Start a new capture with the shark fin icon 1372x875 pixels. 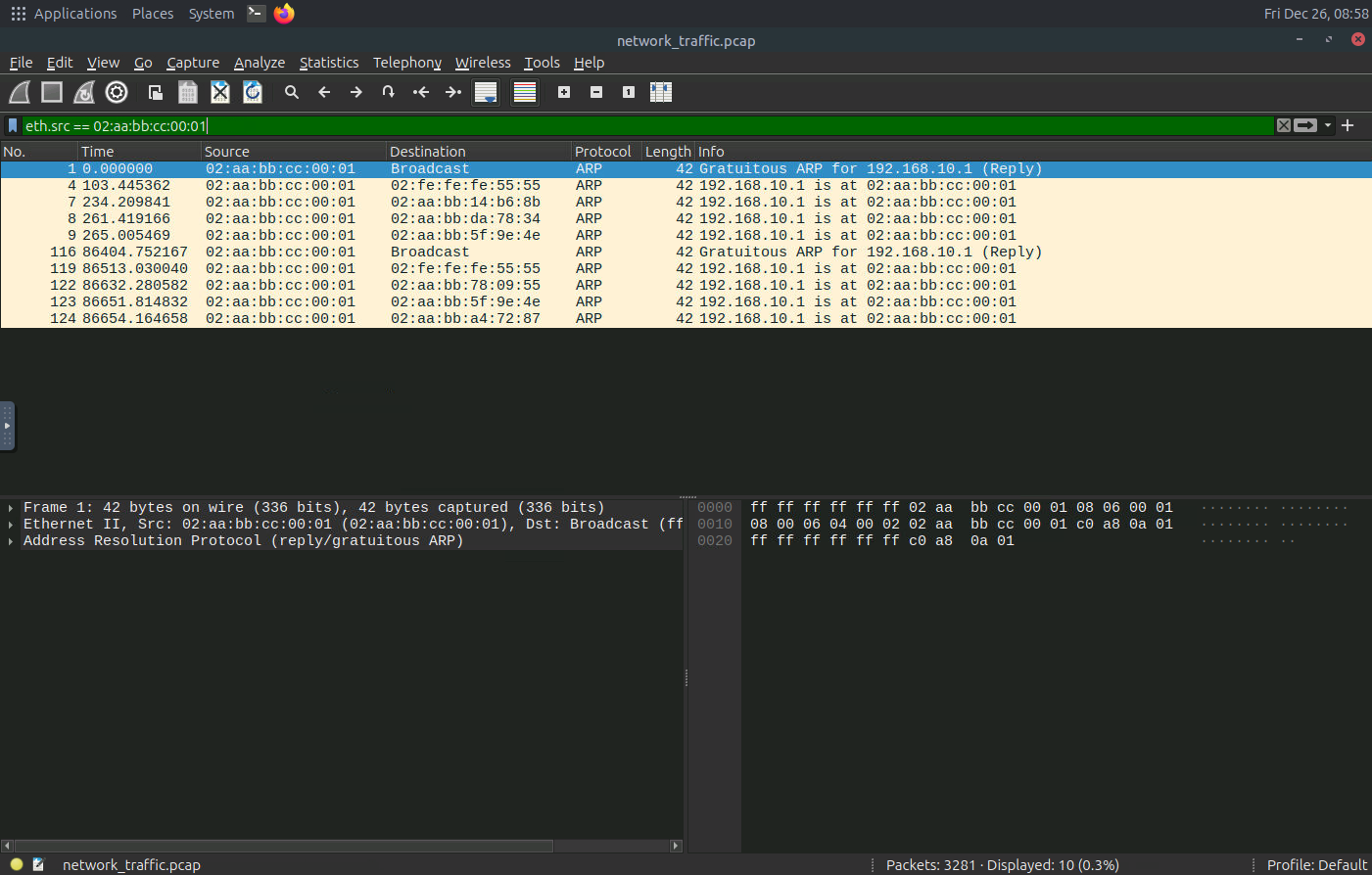(20, 92)
